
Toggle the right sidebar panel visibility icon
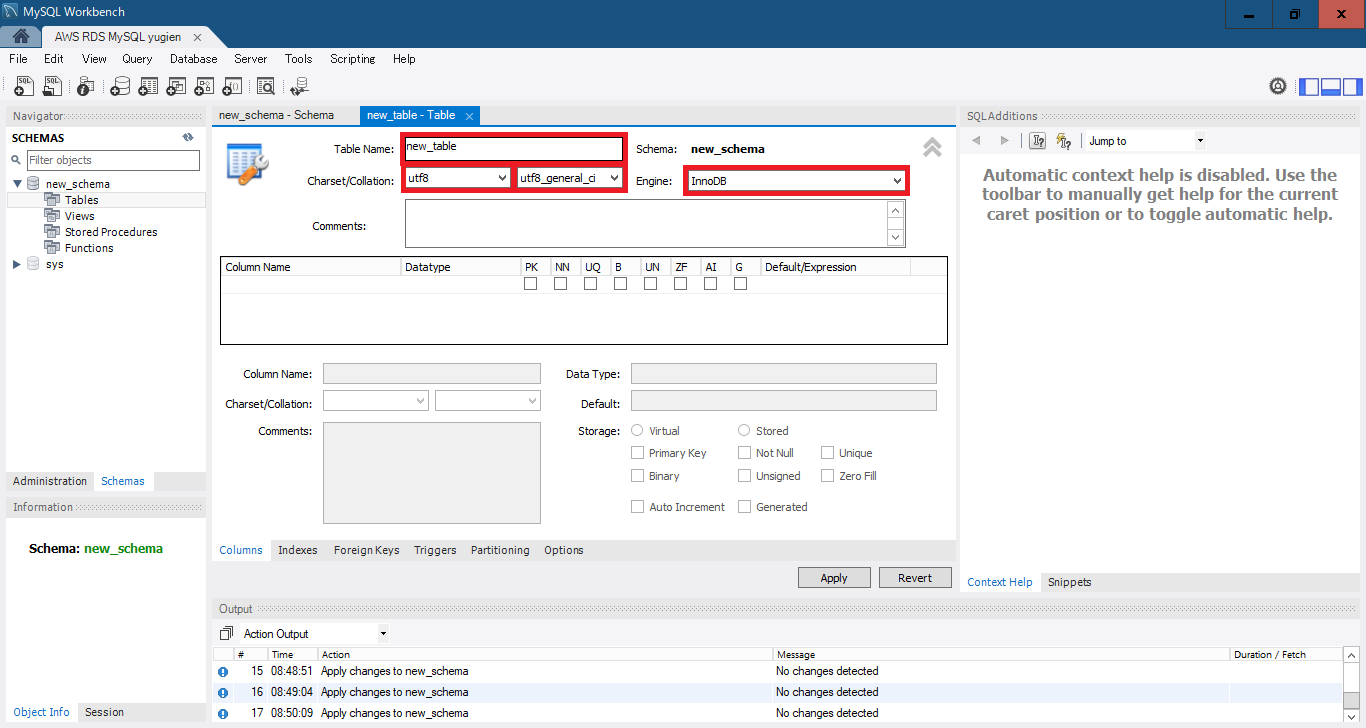(x=1352, y=86)
